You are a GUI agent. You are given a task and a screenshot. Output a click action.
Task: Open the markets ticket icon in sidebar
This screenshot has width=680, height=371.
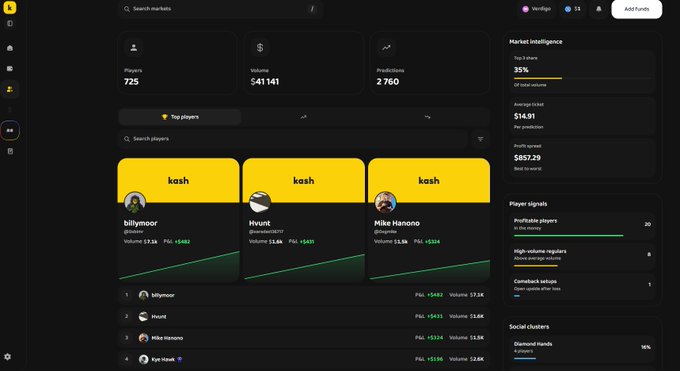pos(10,69)
